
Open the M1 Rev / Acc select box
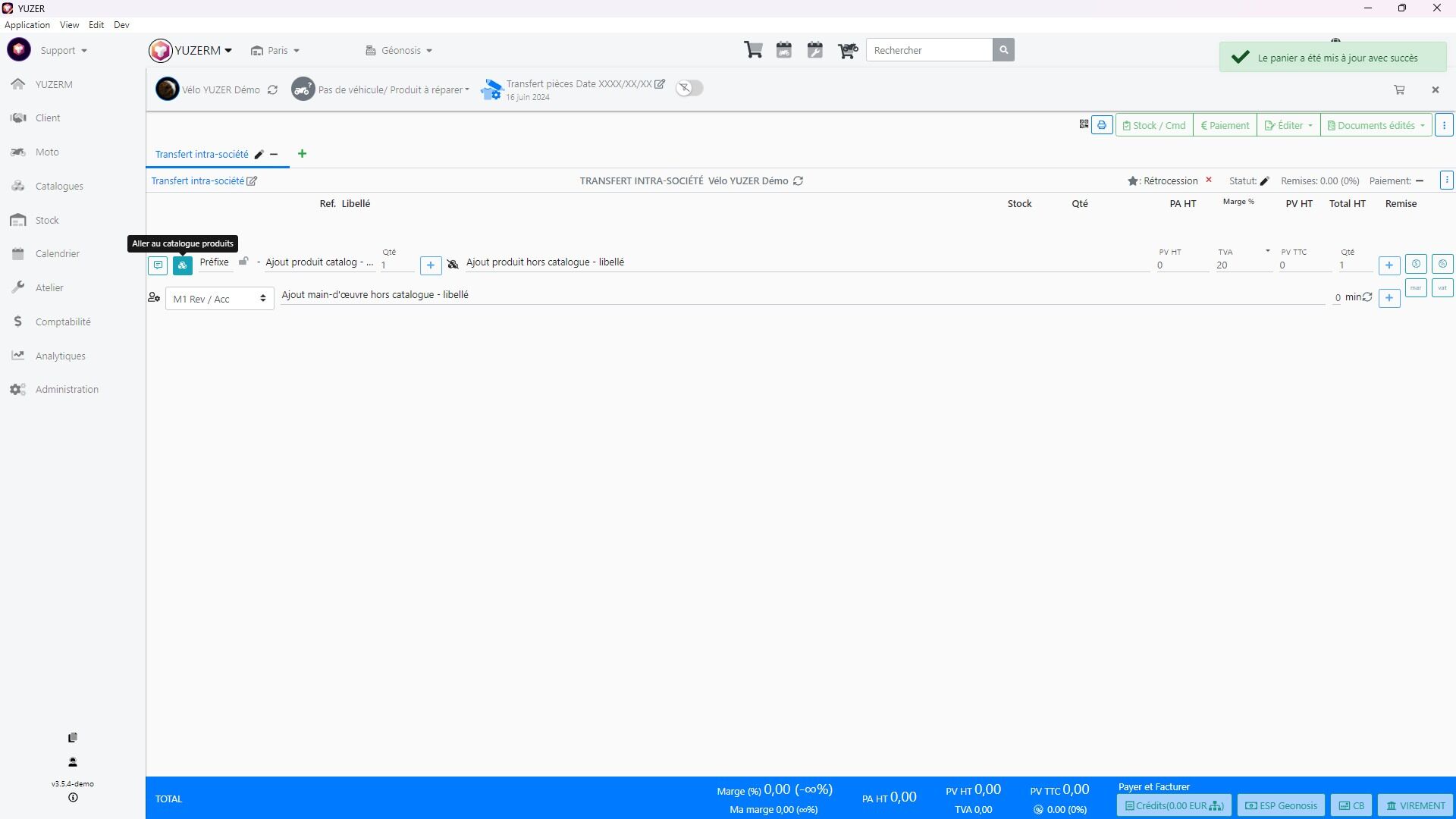(x=219, y=299)
